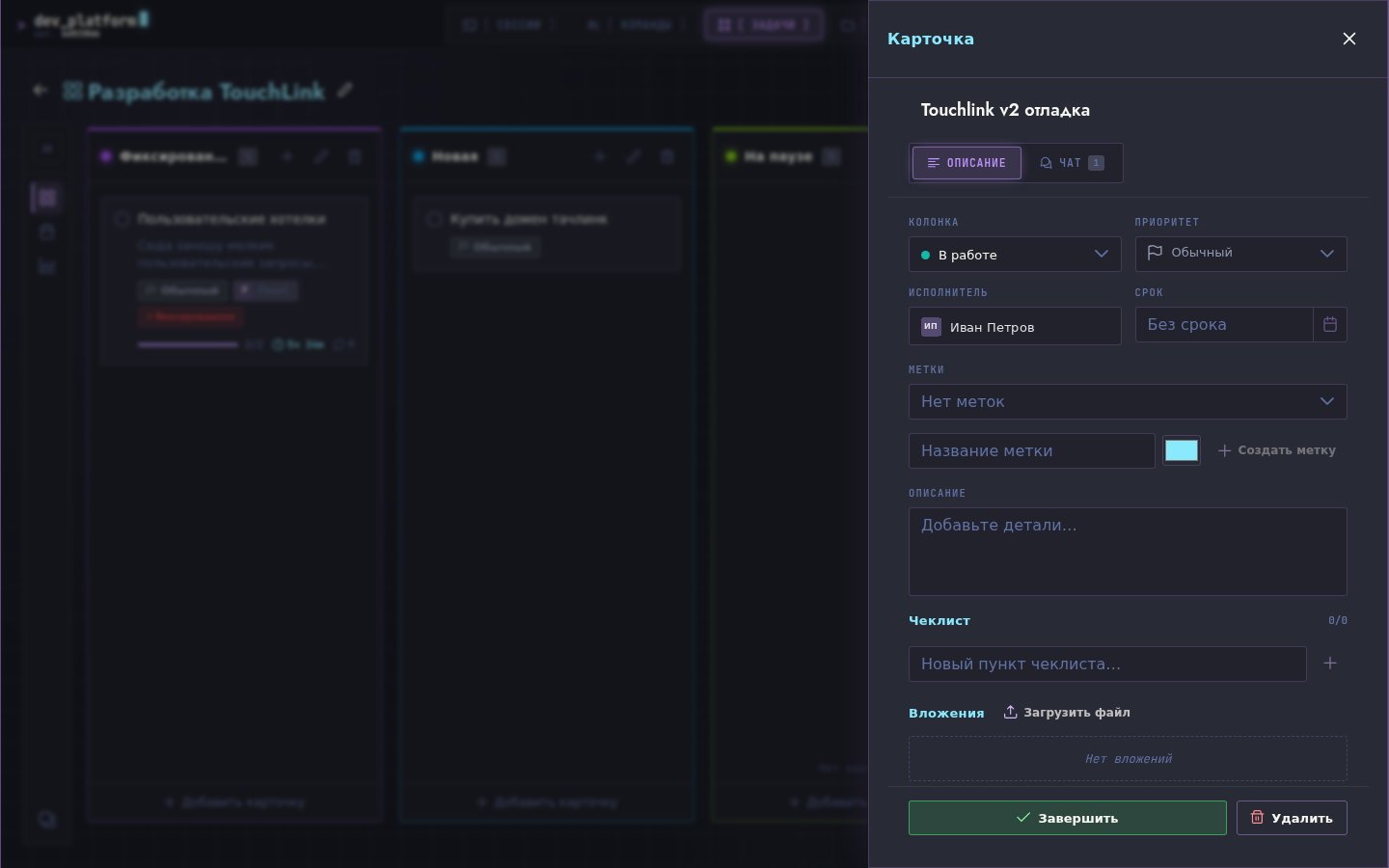The image size is (1389, 868).
Task: Switch to the Чат tab
Action: pos(1072,163)
